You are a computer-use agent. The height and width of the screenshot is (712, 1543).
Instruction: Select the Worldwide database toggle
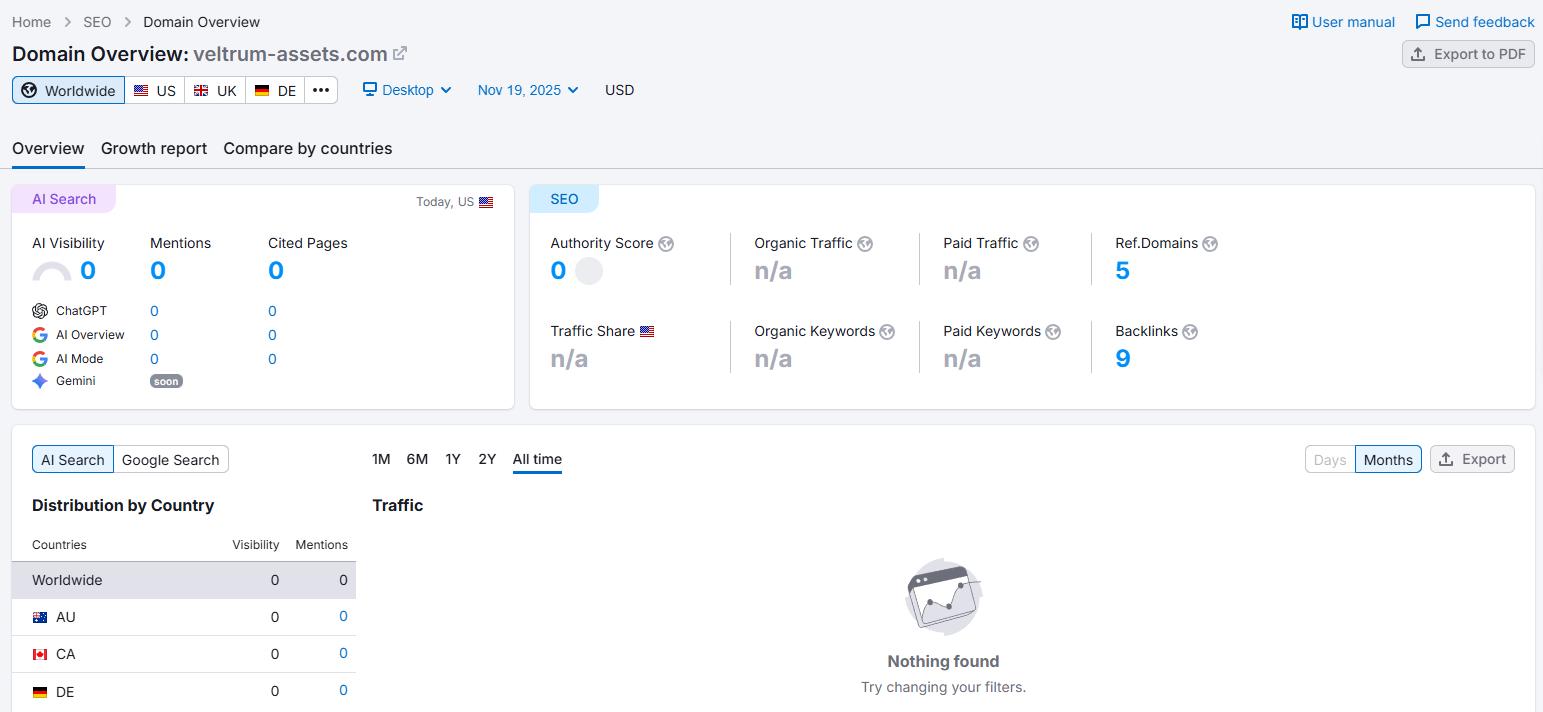point(68,90)
